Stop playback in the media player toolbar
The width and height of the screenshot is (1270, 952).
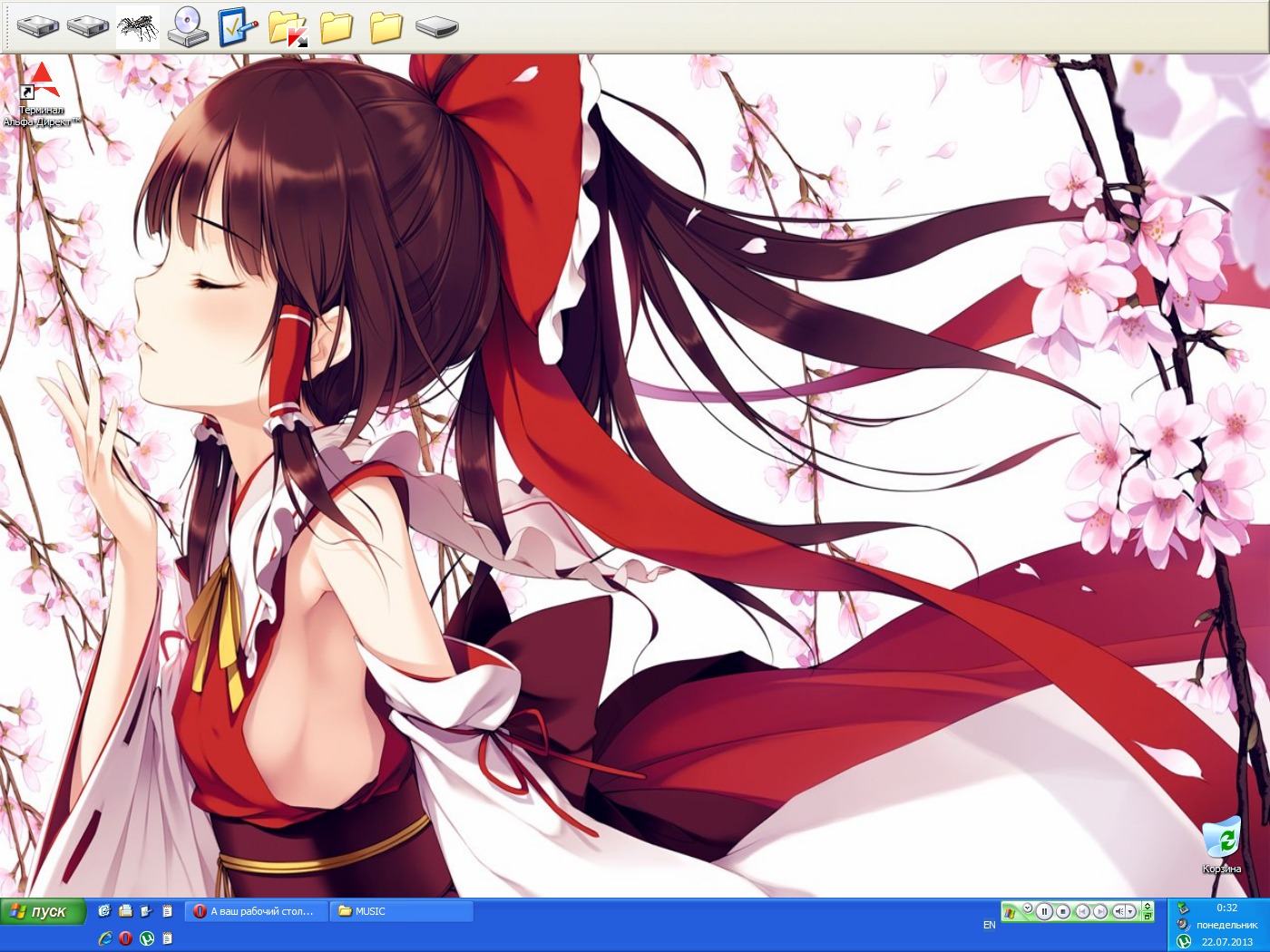(1062, 911)
